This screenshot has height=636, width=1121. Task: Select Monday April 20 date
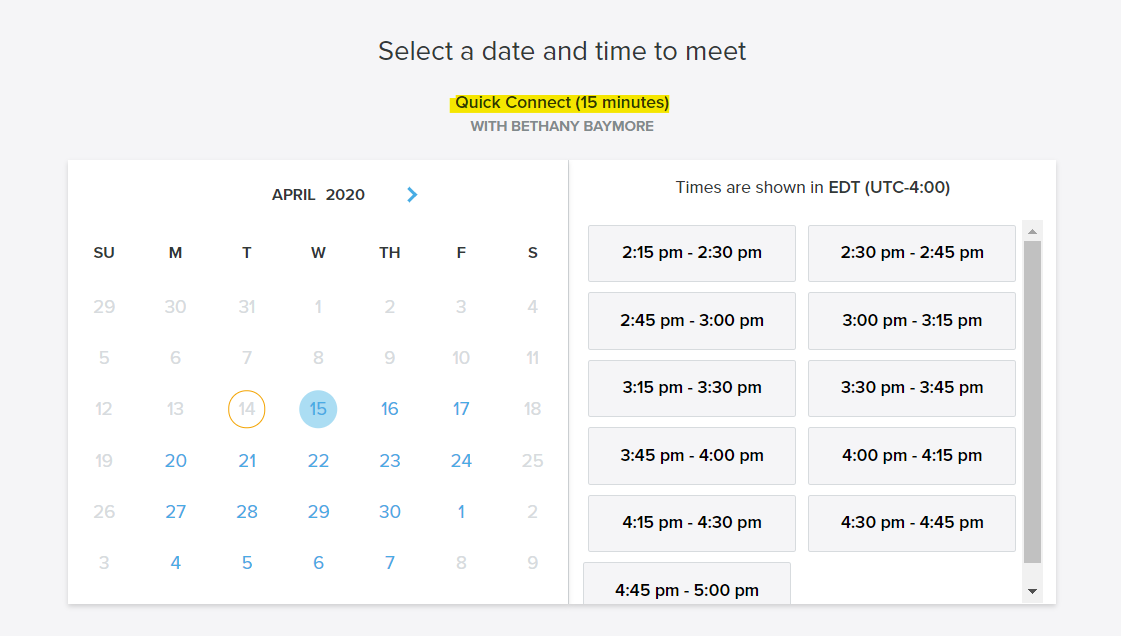point(176,461)
